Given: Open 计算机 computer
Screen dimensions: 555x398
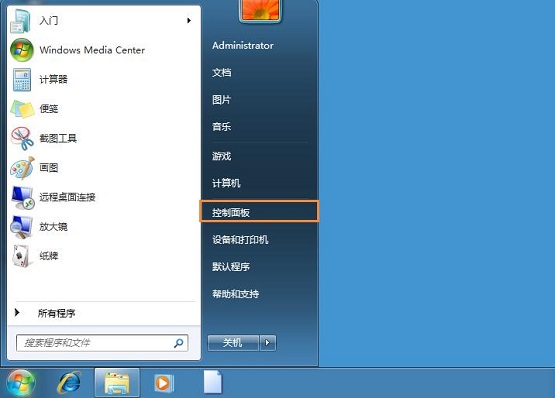Looking at the screenshot, I should tap(226, 183).
